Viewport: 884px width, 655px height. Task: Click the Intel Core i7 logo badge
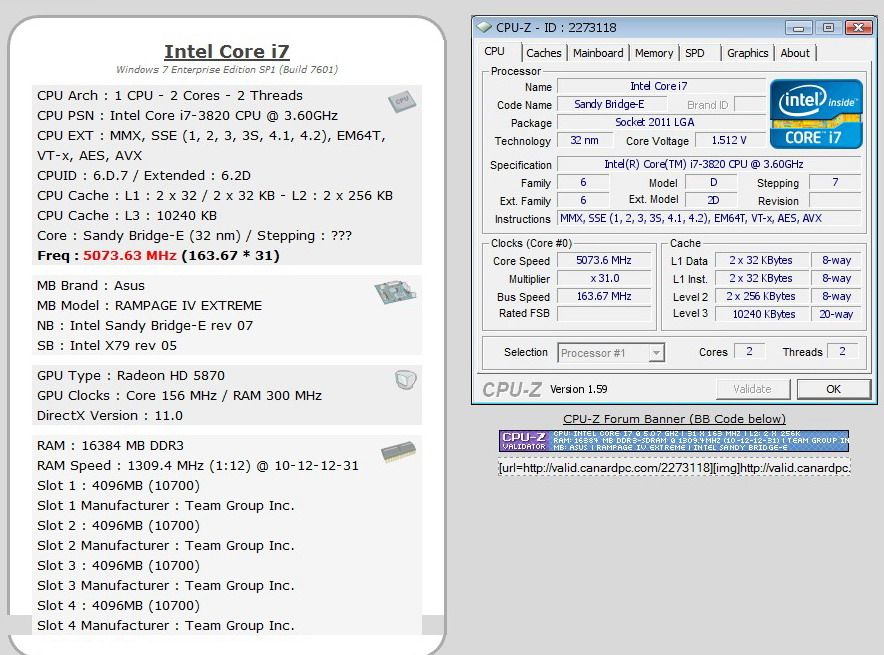(815, 113)
